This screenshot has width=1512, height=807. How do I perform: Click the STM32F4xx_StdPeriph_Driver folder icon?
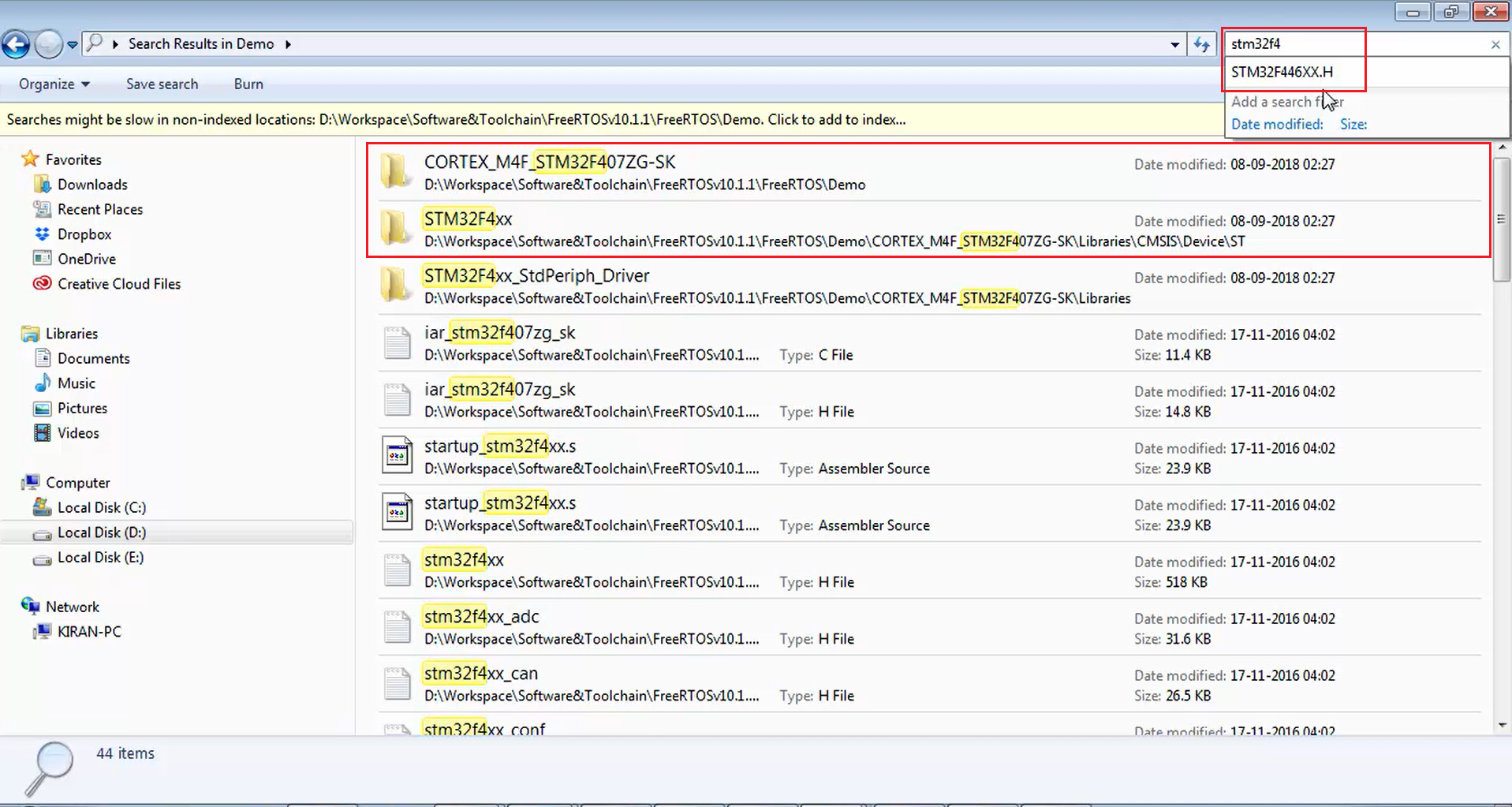[396, 285]
